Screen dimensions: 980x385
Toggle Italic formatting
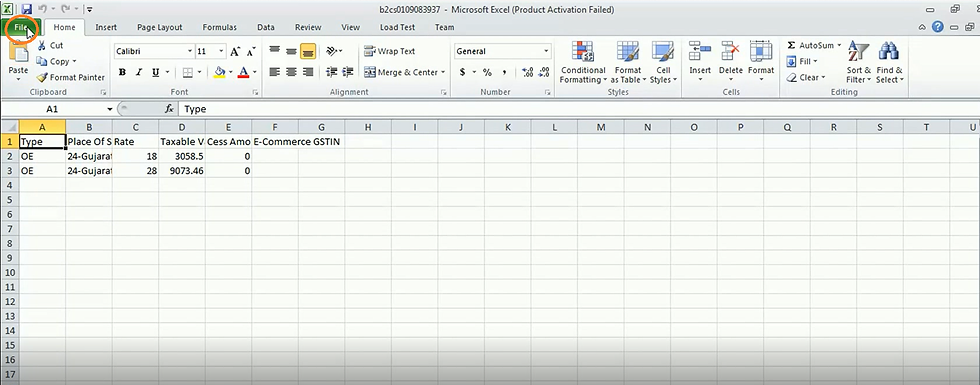point(139,72)
